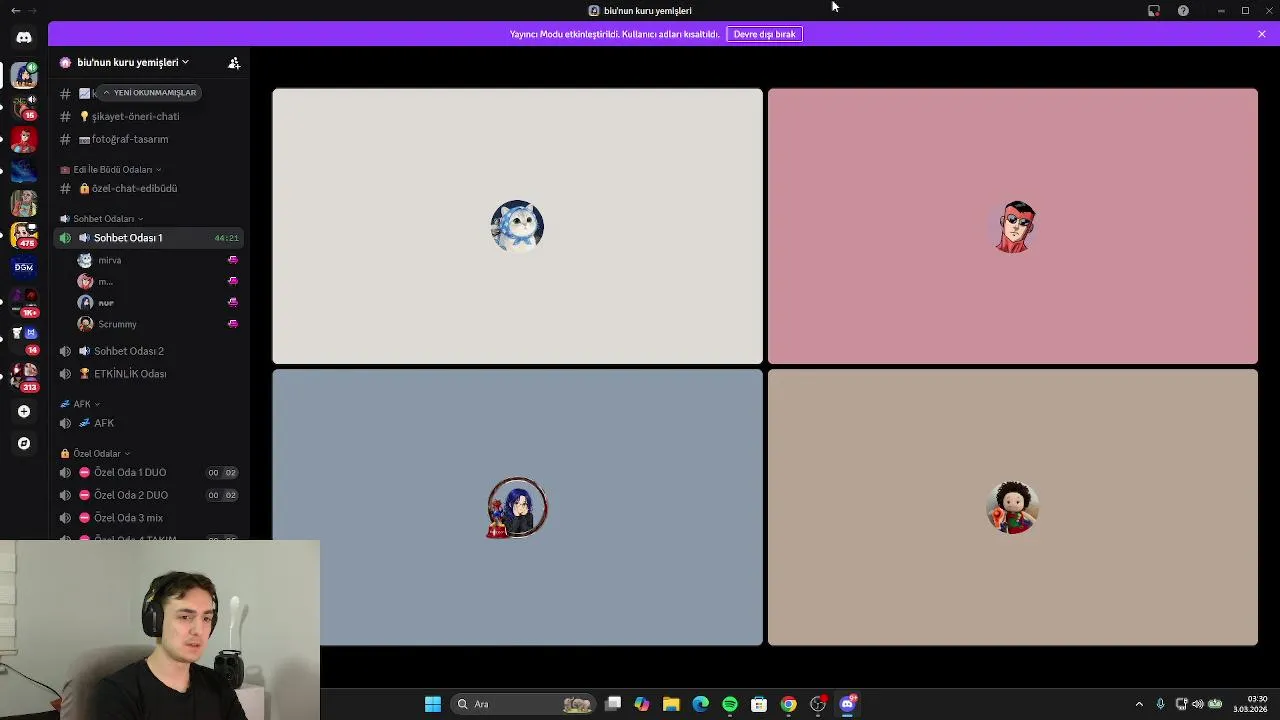
Task: Join ETKİNLİK Odası voice channel
Action: (149, 374)
